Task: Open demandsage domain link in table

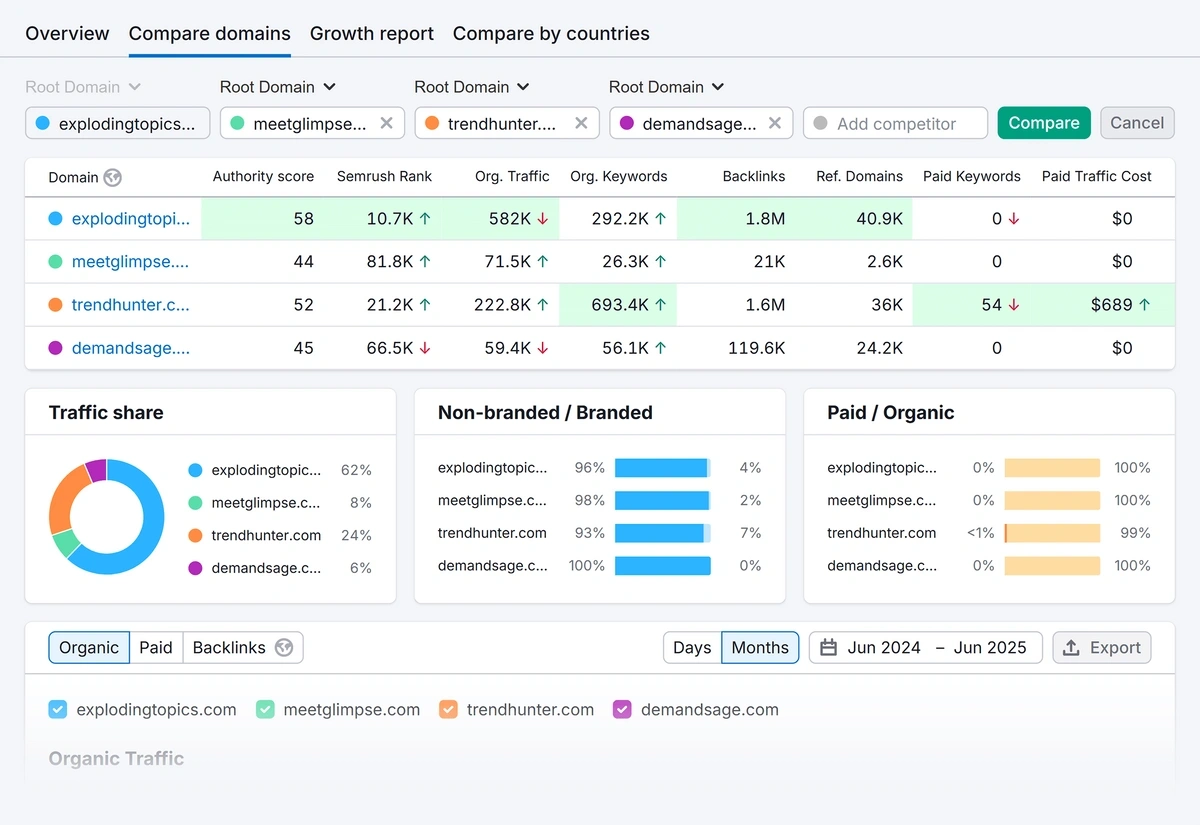Action: [130, 348]
